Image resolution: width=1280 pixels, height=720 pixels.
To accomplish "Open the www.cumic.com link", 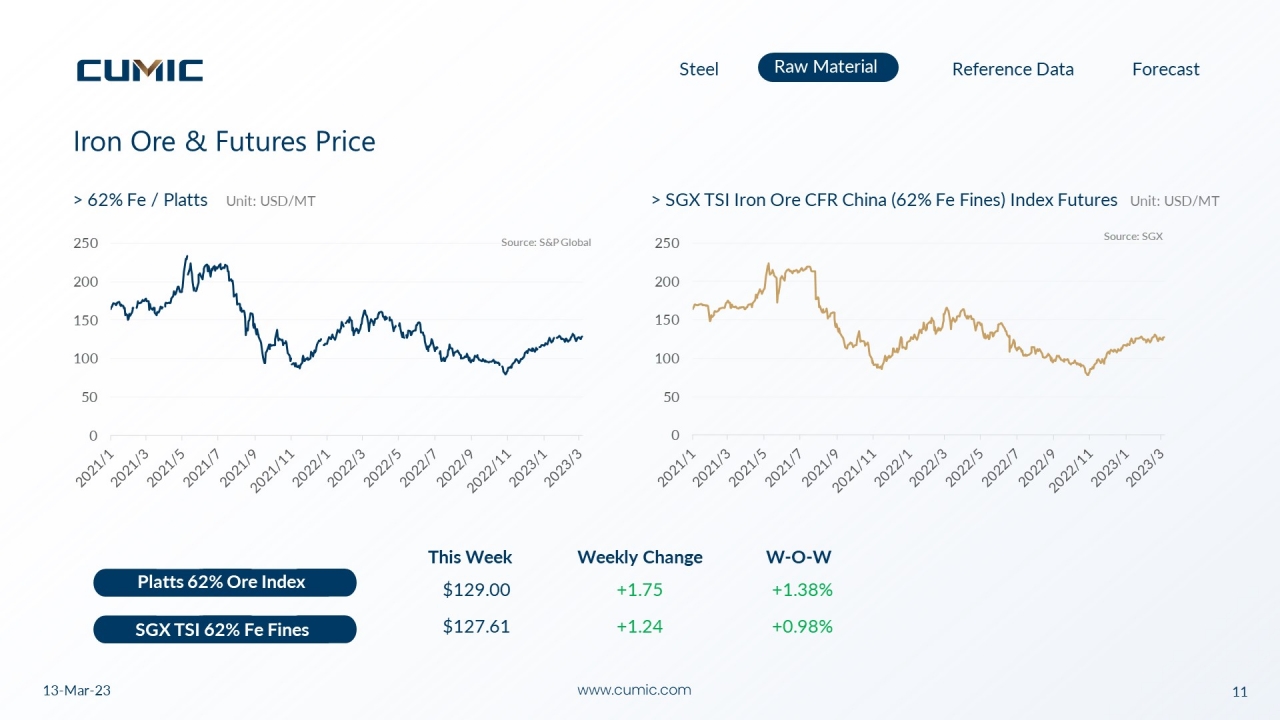I will [634, 690].
